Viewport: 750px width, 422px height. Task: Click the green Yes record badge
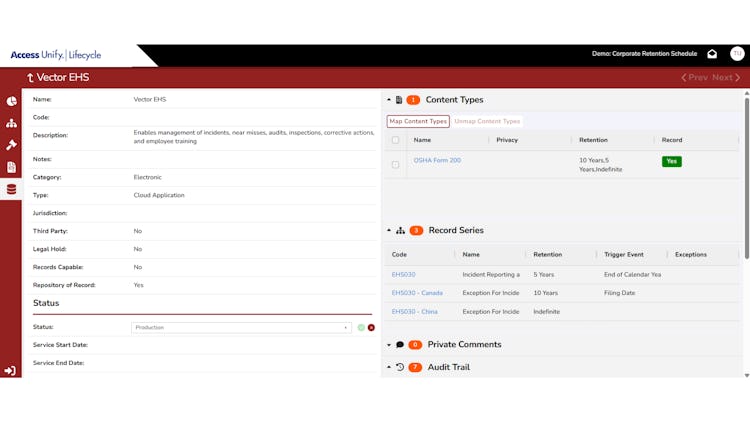click(672, 161)
